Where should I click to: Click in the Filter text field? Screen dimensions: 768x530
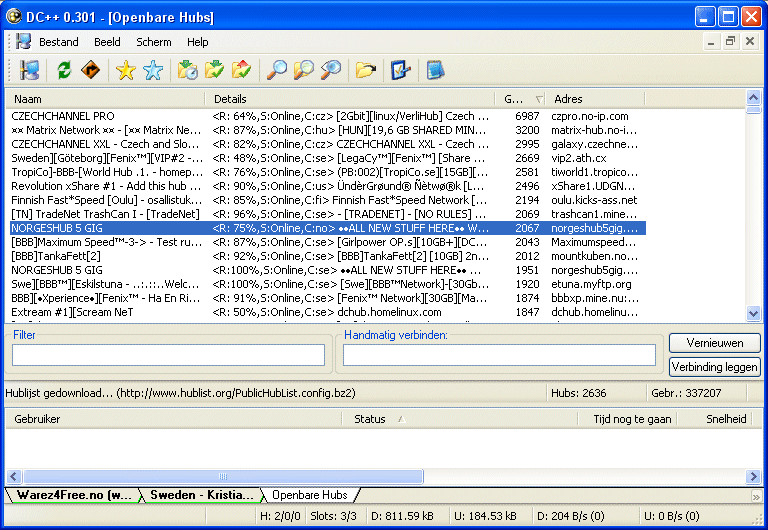168,355
